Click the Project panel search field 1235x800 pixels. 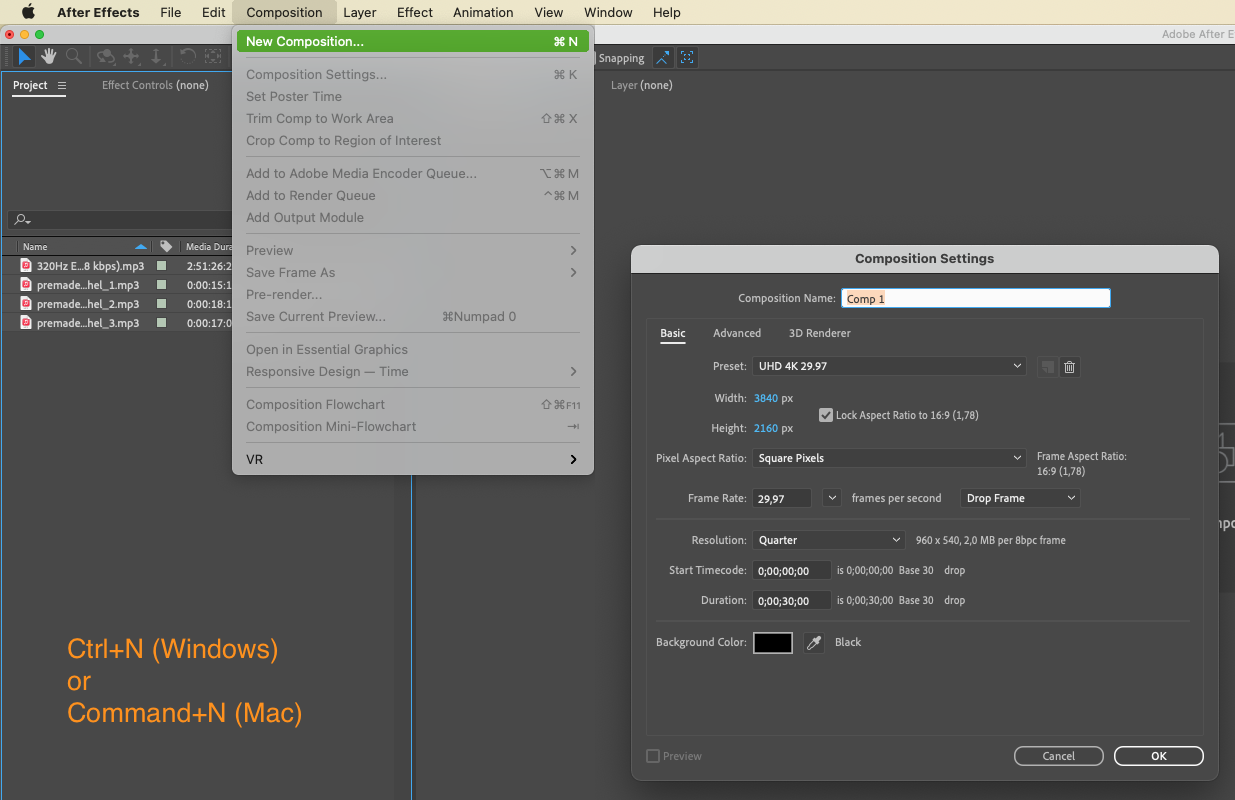coord(120,220)
